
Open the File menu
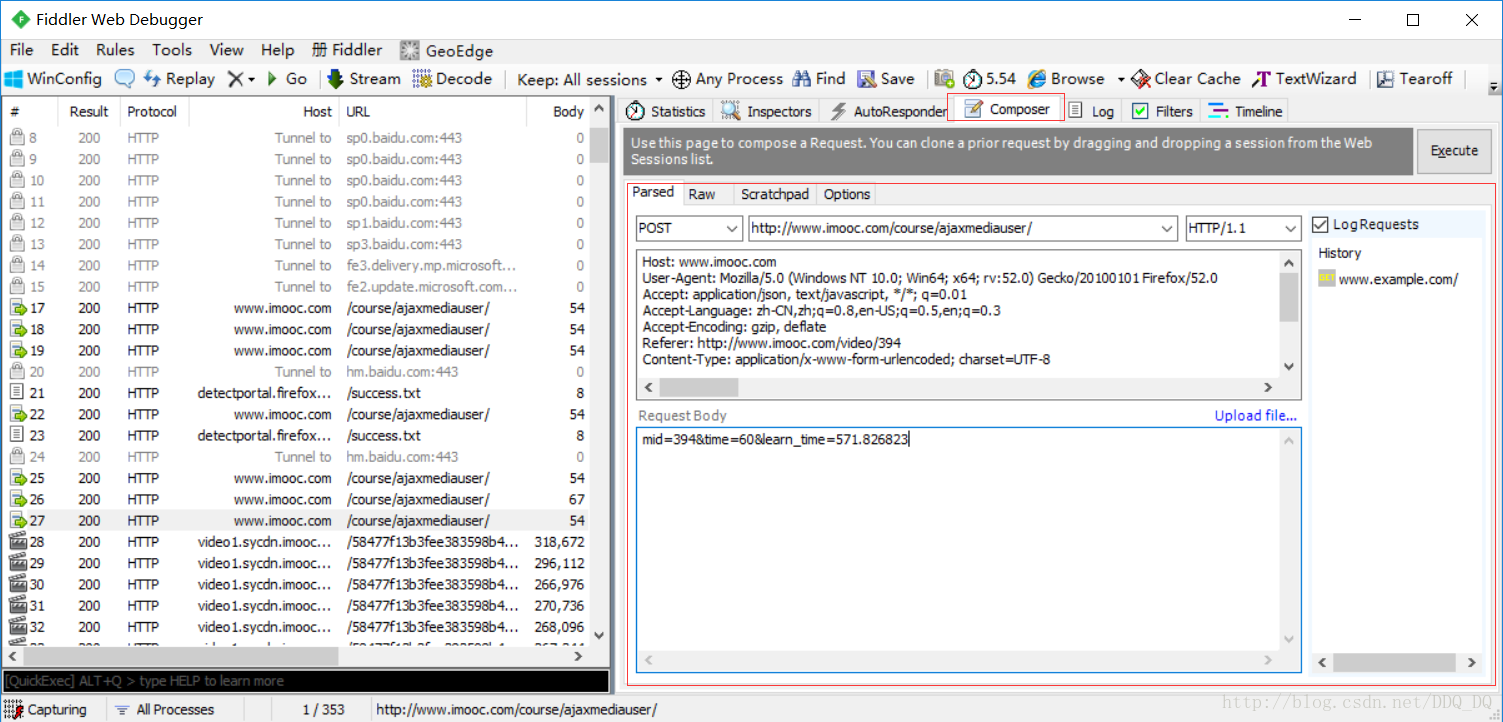pos(21,50)
